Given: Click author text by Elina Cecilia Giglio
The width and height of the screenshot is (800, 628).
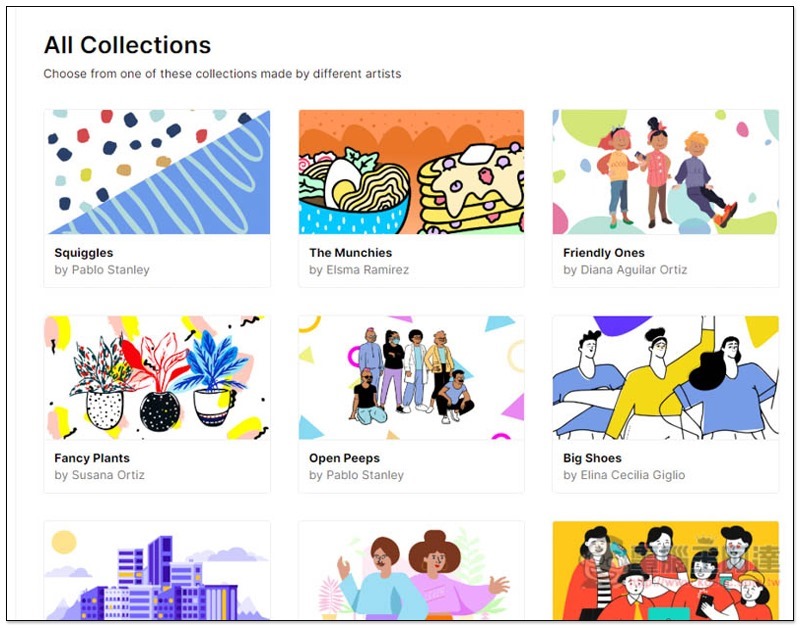Looking at the screenshot, I should click(x=624, y=475).
